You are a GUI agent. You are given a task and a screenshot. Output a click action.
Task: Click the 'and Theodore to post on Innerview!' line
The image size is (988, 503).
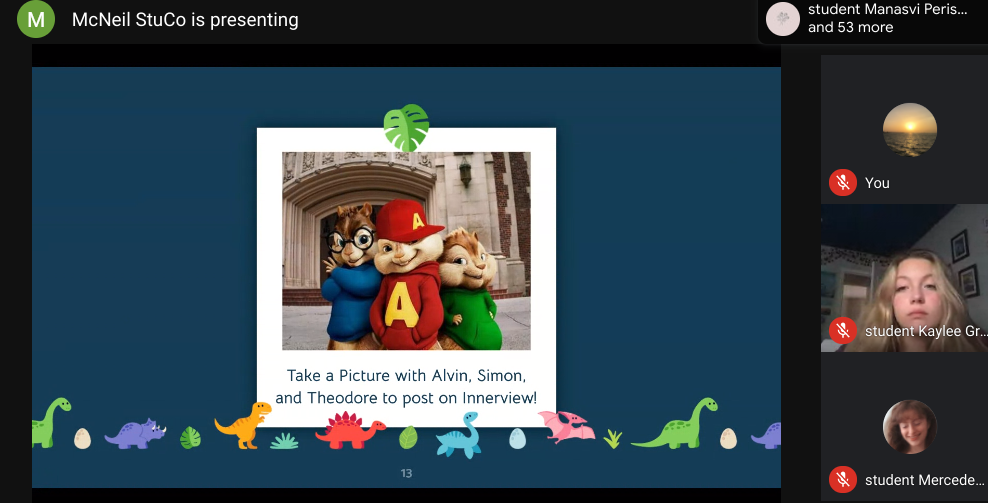[x=406, y=398]
